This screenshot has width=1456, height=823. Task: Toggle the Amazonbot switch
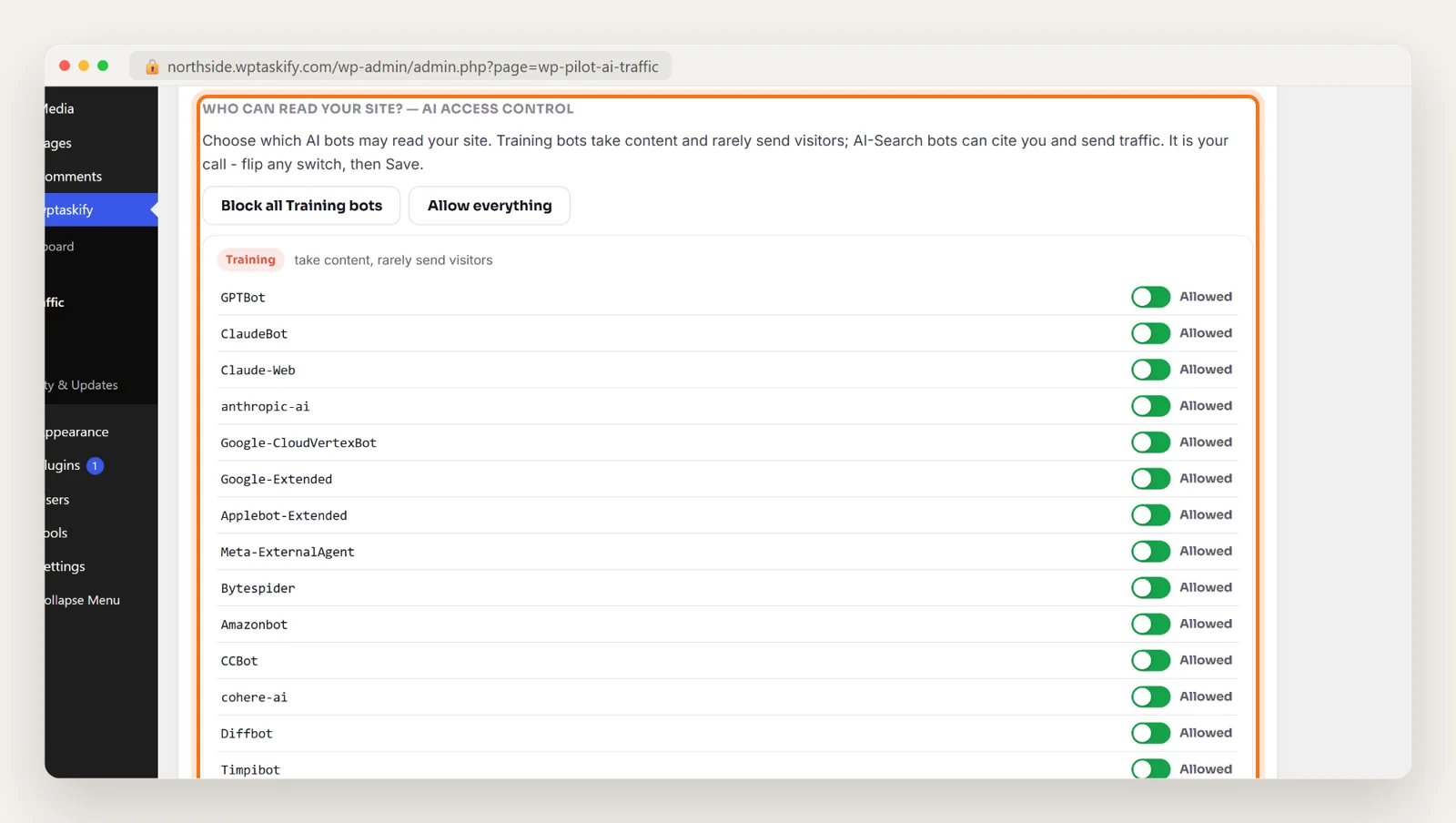point(1150,625)
